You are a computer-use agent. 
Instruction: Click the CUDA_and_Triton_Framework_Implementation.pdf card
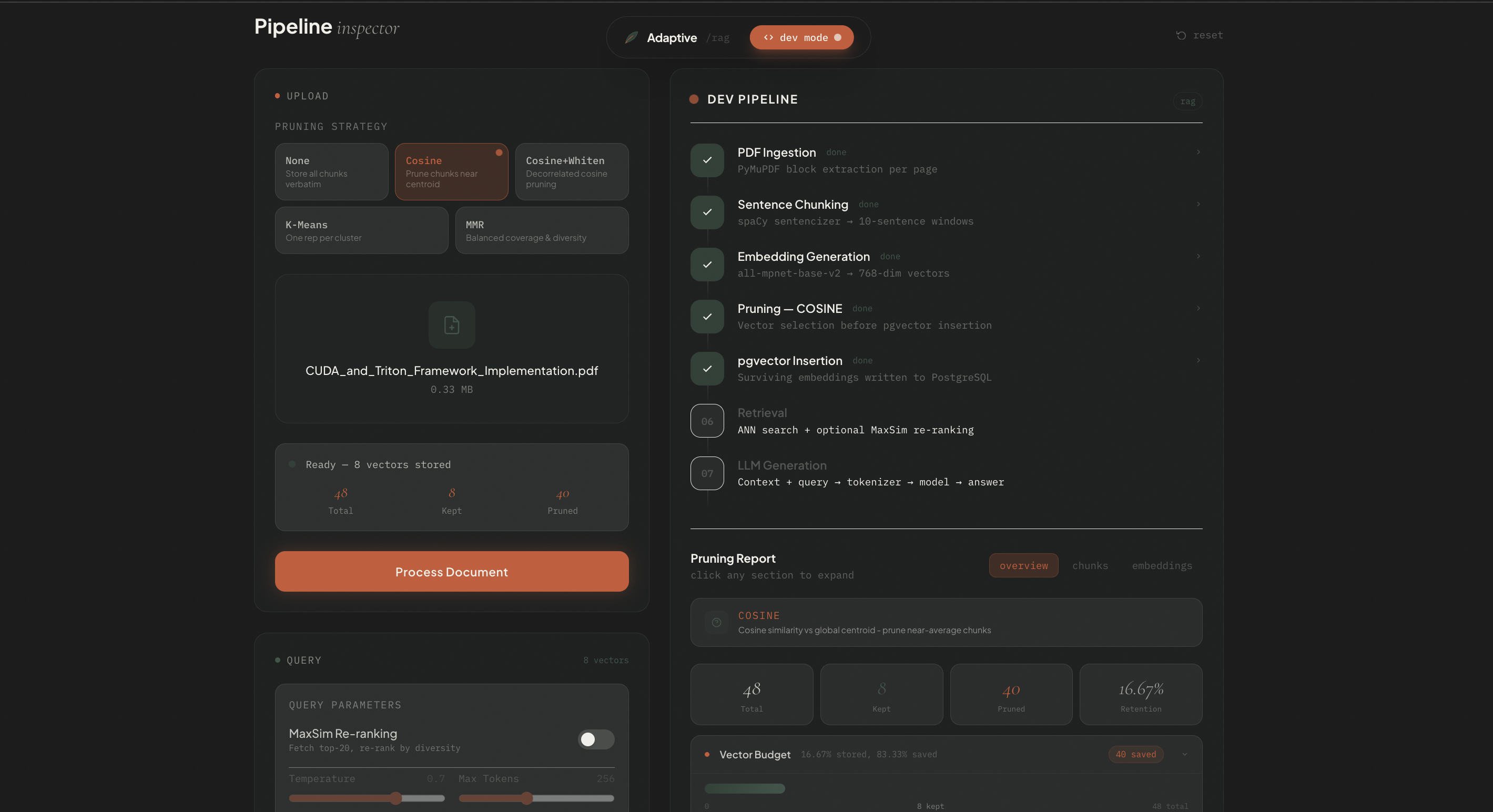[x=452, y=348]
